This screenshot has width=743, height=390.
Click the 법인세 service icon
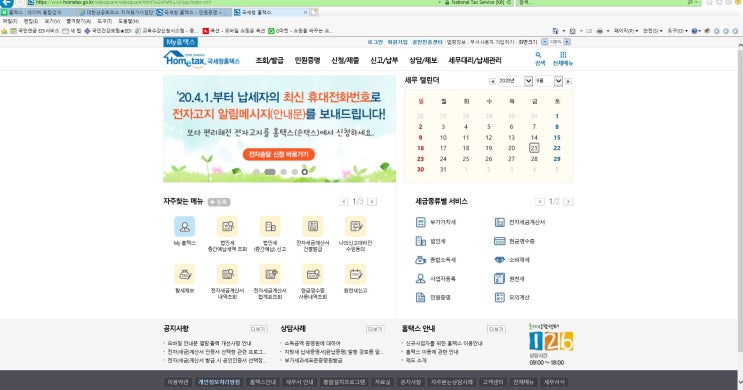point(420,241)
